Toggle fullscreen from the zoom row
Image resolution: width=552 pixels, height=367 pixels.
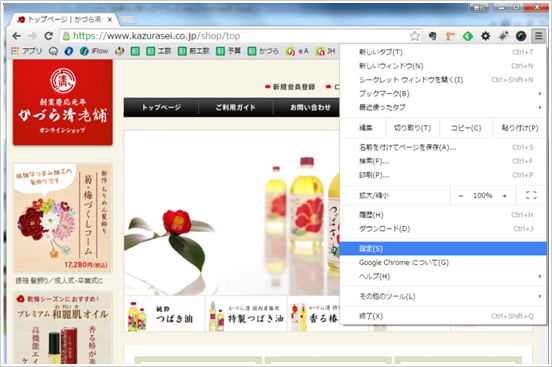531,195
